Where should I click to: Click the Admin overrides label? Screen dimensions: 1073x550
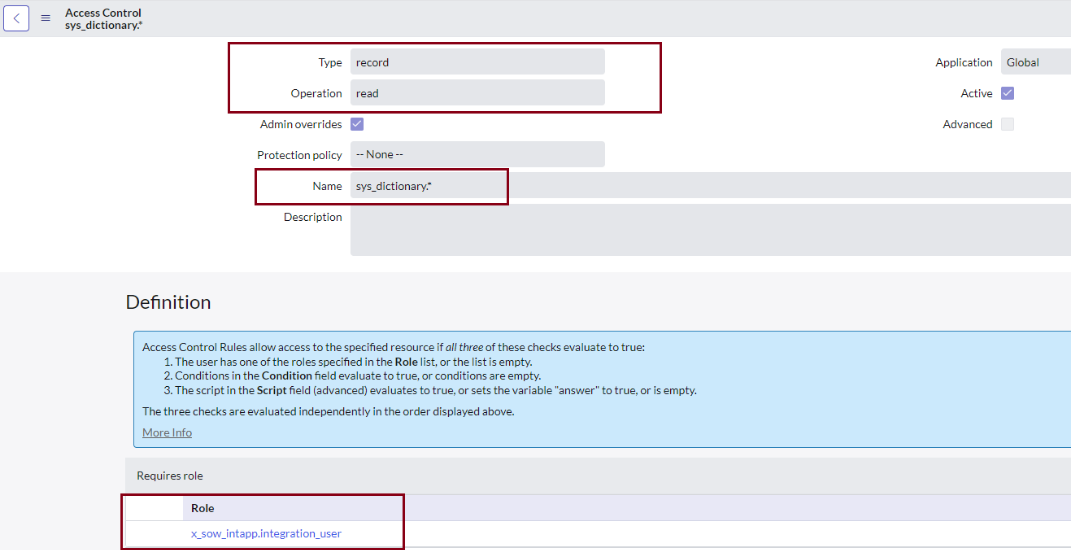tap(301, 124)
